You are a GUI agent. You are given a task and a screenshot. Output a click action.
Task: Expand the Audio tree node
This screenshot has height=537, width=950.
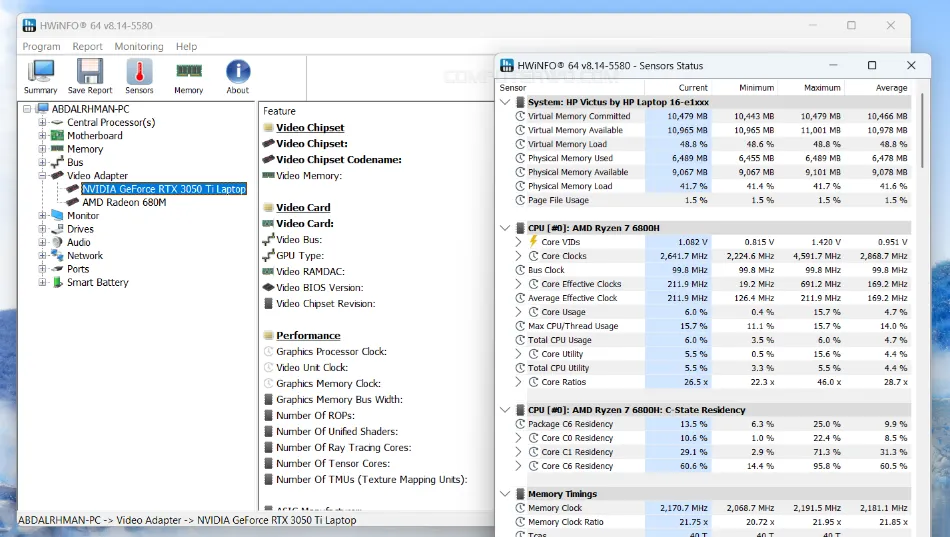(x=42, y=242)
